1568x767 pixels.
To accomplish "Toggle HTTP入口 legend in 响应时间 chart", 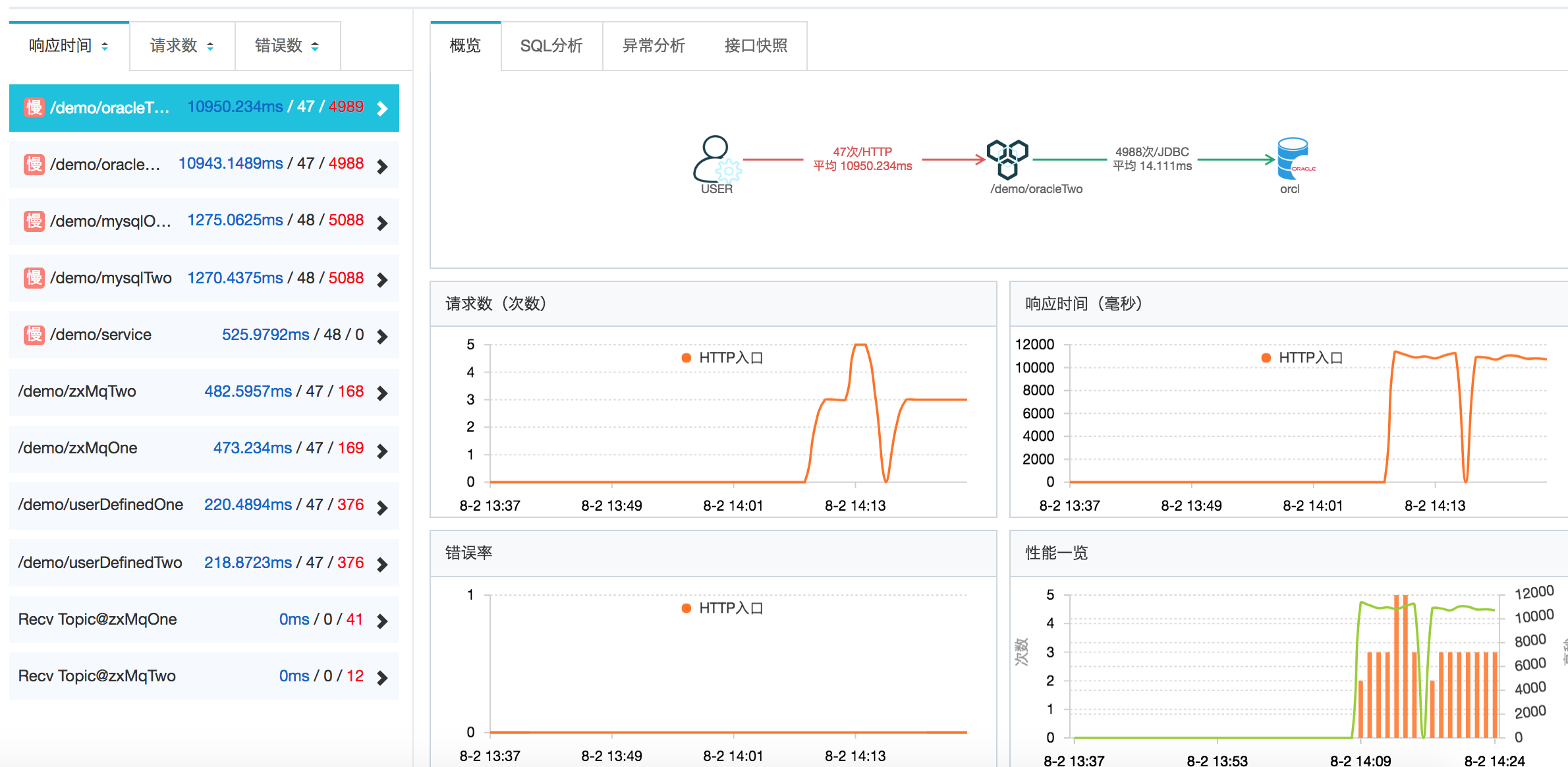I will 1302,358.
